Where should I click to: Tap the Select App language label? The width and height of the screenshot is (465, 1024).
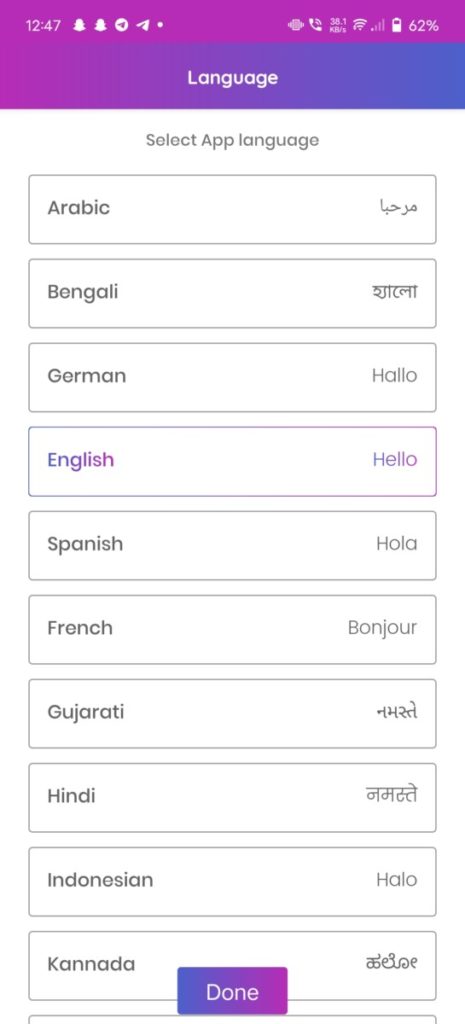coord(232,140)
